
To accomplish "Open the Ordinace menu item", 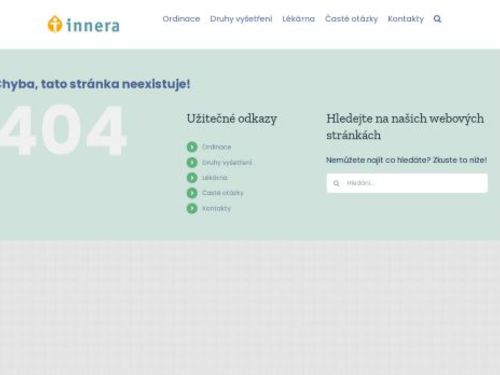I will (x=181, y=19).
